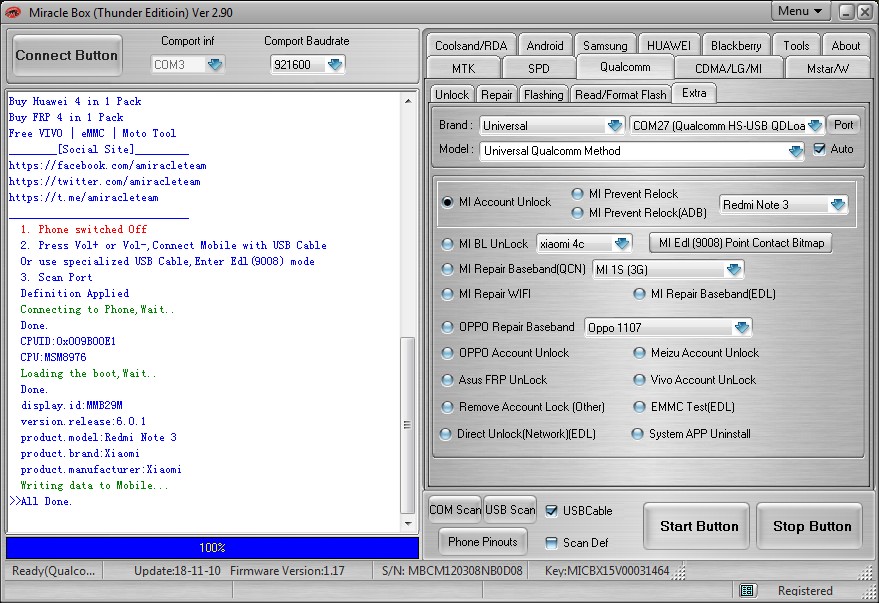Enable the Scan Def checkbox
Viewport: 879px width, 603px height.
coord(552,542)
